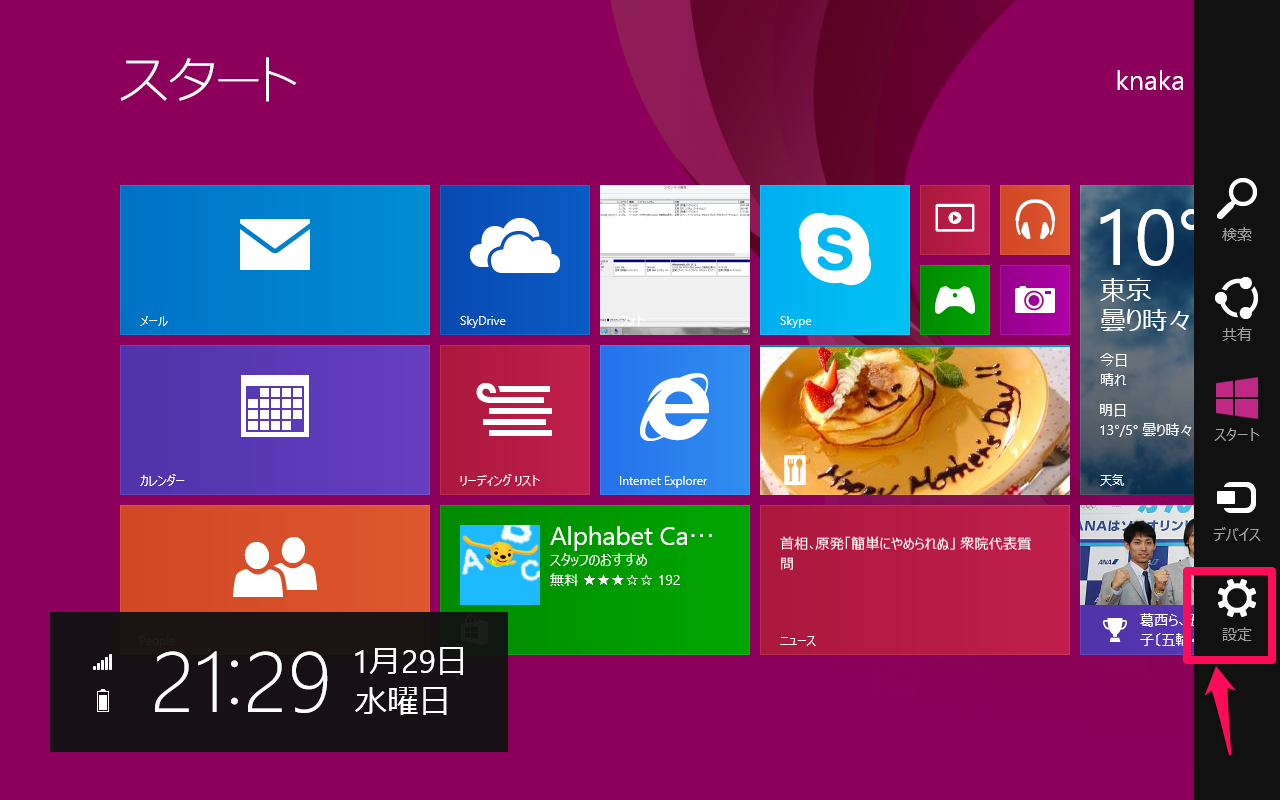Open the Games controller tile

point(955,300)
